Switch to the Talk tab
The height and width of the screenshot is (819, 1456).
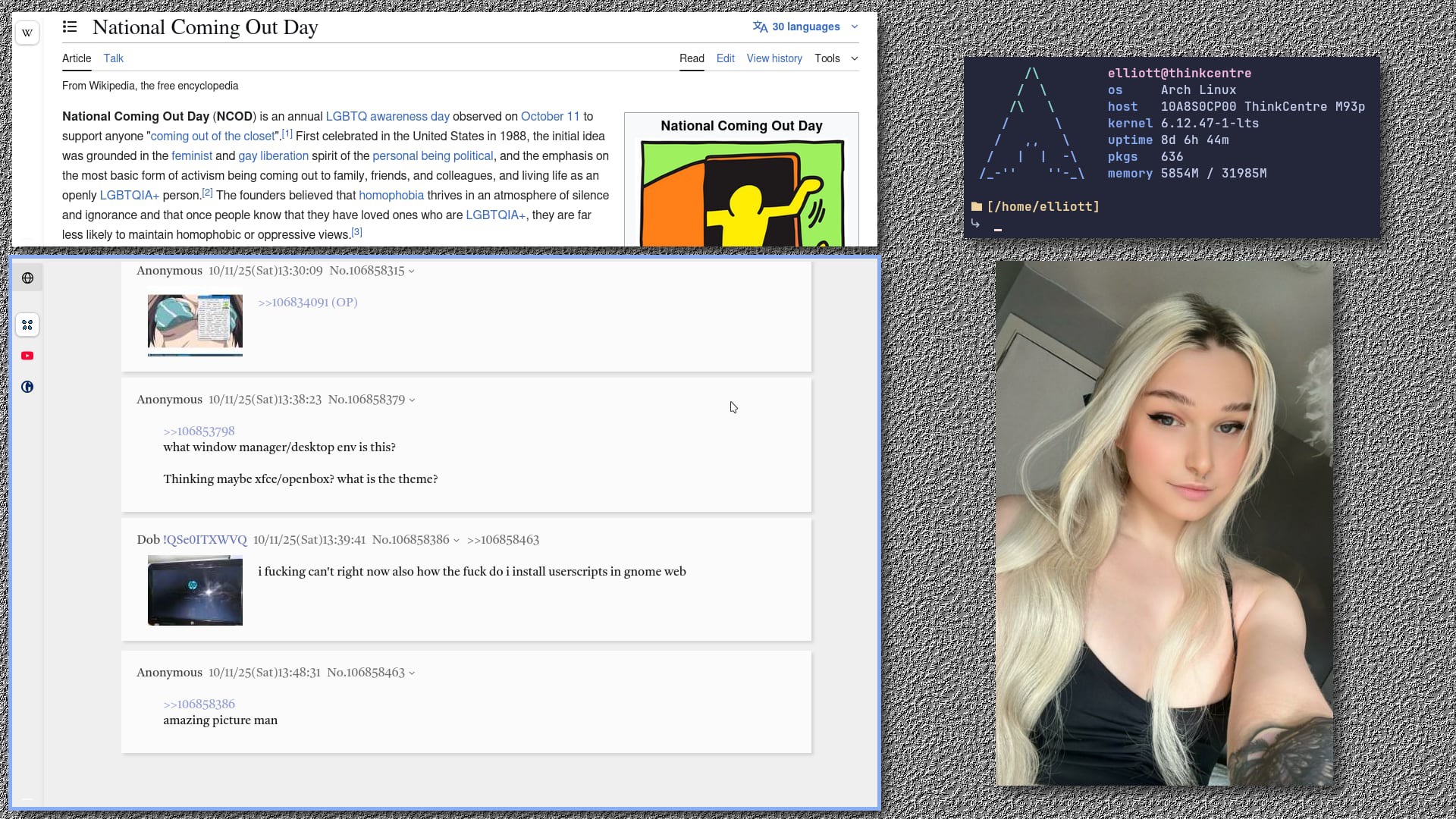(x=113, y=58)
